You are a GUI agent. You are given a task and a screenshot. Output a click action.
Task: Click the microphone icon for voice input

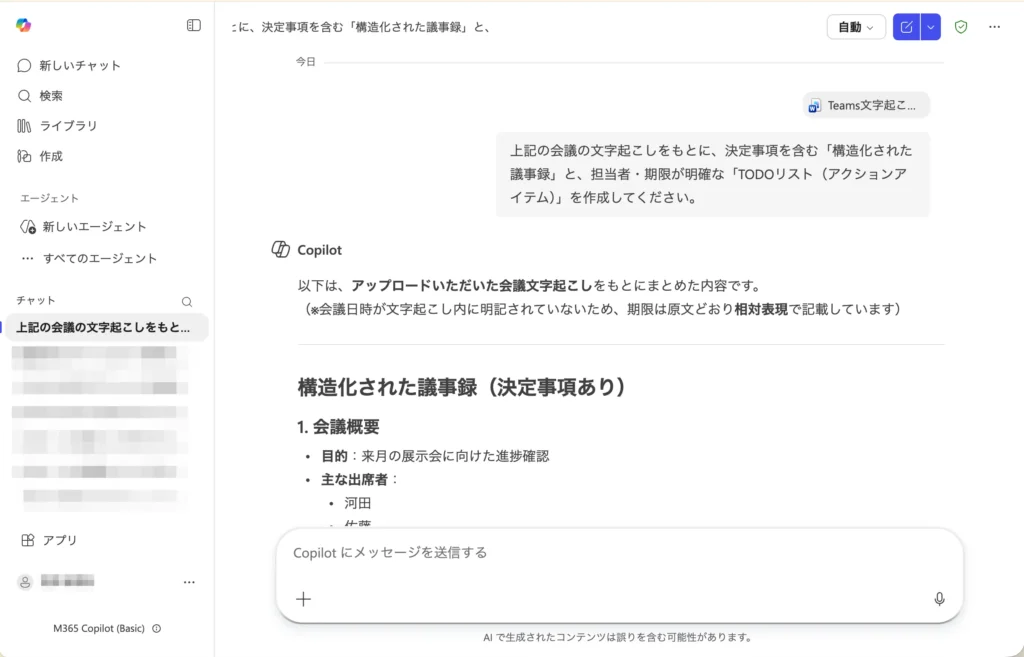(939, 599)
